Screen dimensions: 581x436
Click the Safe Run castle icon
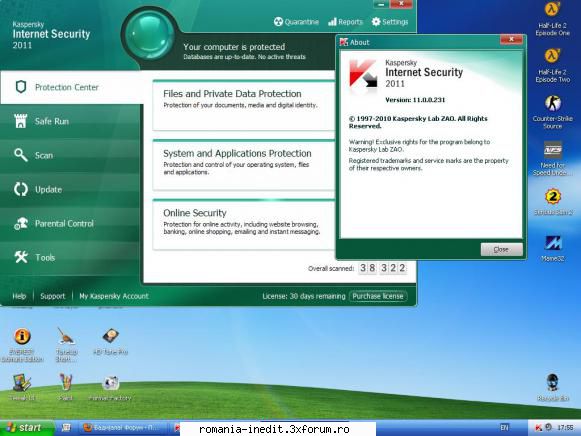click(21, 121)
